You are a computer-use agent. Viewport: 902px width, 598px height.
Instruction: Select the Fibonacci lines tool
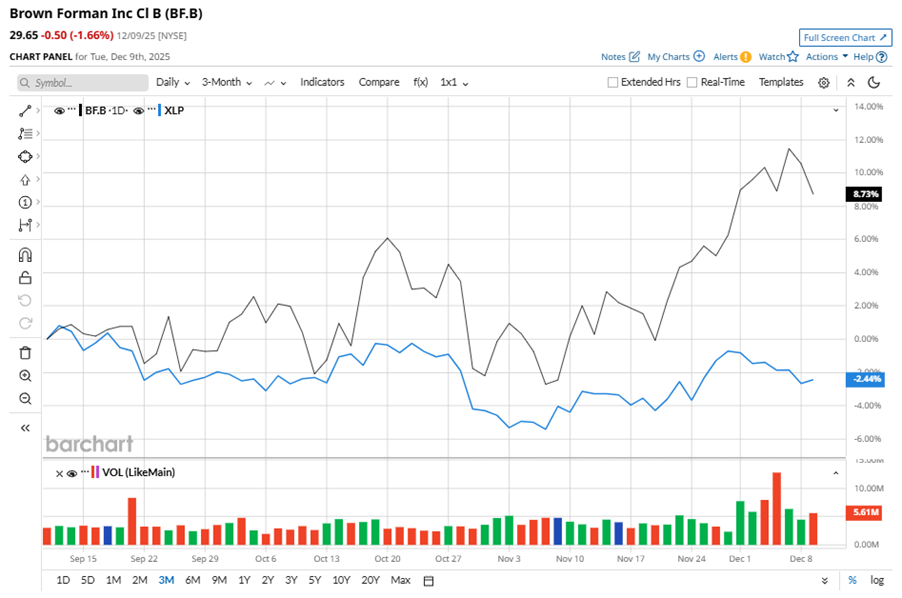25,133
